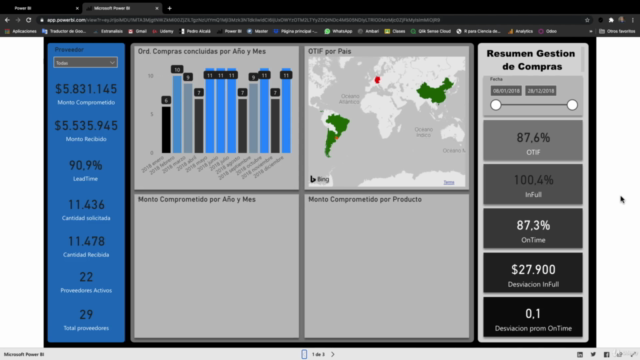Share report on LinkedIn
This screenshot has width=640, height=360.
(x=580, y=354)
